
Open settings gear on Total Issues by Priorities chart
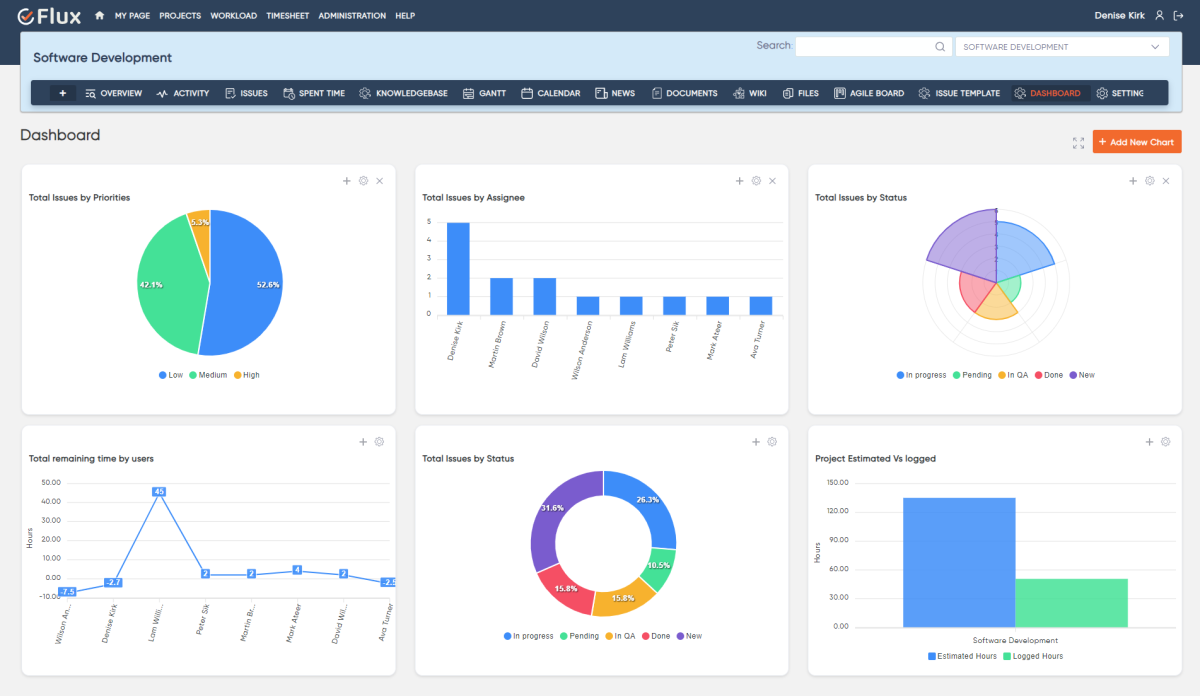pos(363,181)
